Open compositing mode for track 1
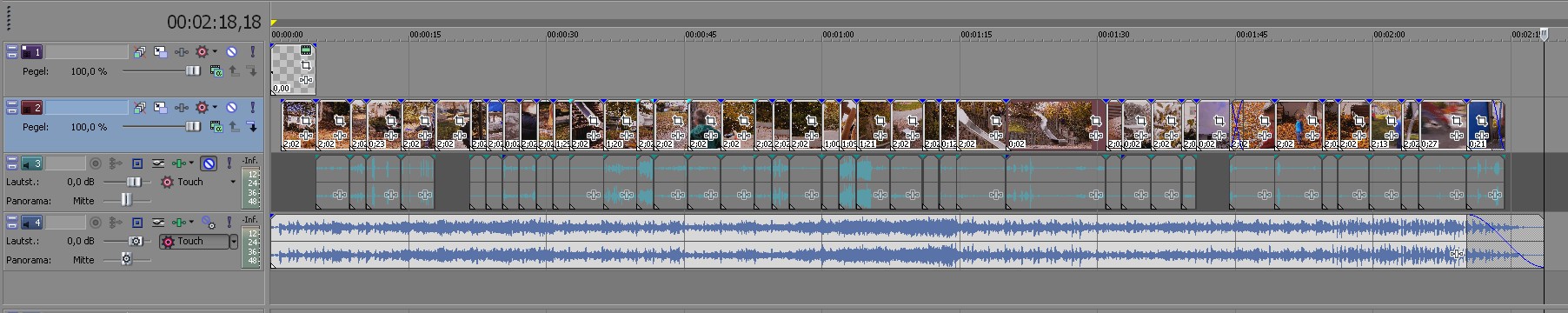 (216, 71)
